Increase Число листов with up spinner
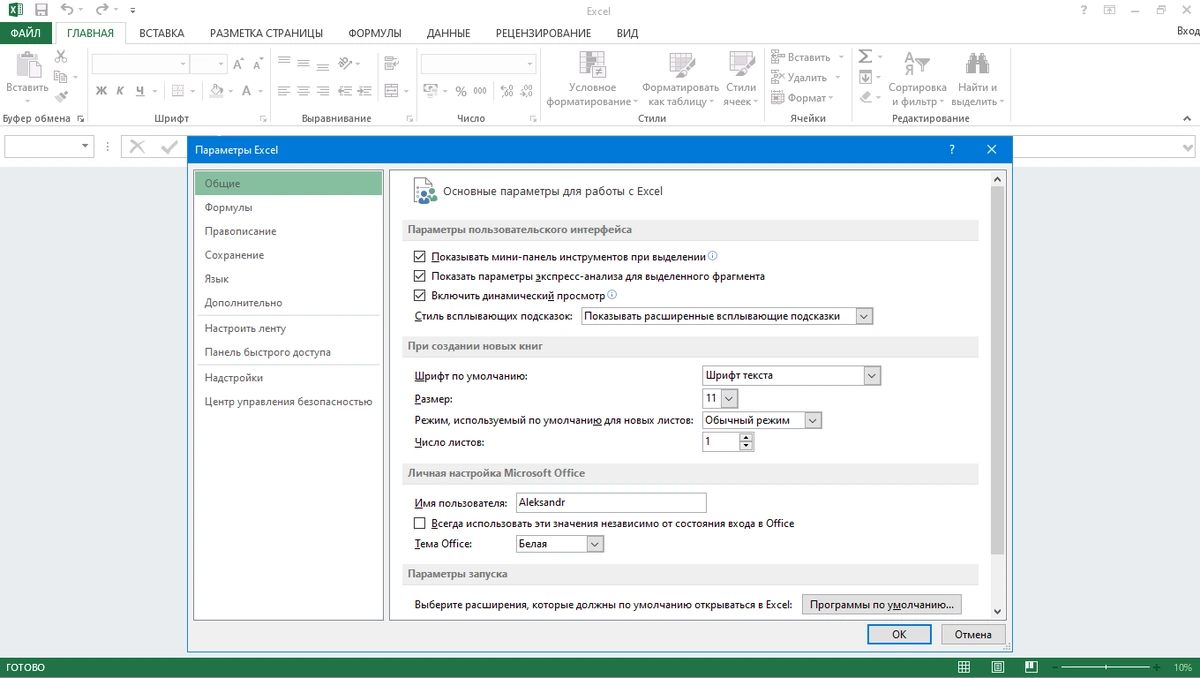 747,437
